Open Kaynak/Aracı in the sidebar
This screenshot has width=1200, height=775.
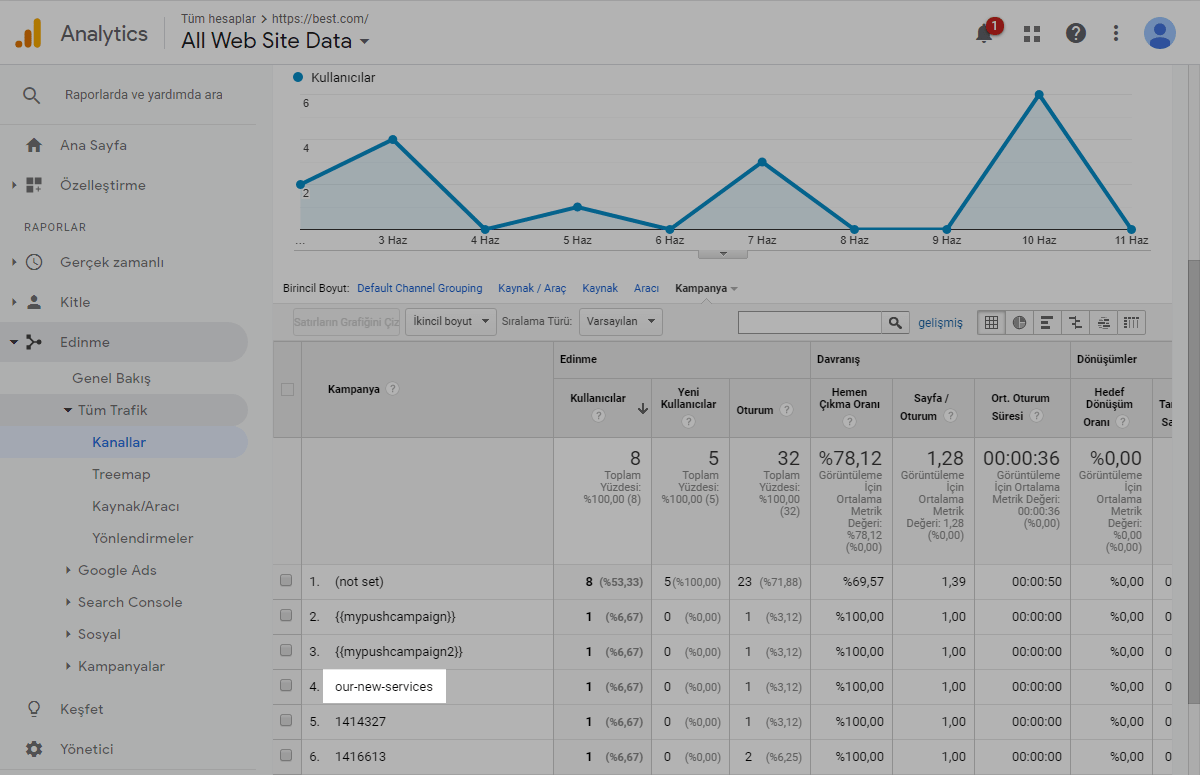136,506
